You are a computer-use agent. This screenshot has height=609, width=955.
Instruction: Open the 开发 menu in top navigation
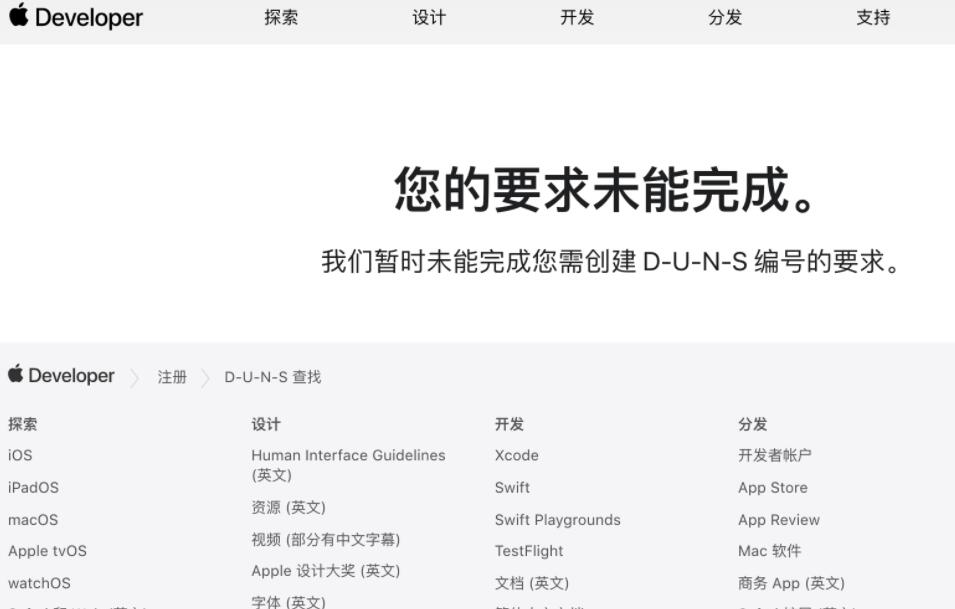click(577, 17)
